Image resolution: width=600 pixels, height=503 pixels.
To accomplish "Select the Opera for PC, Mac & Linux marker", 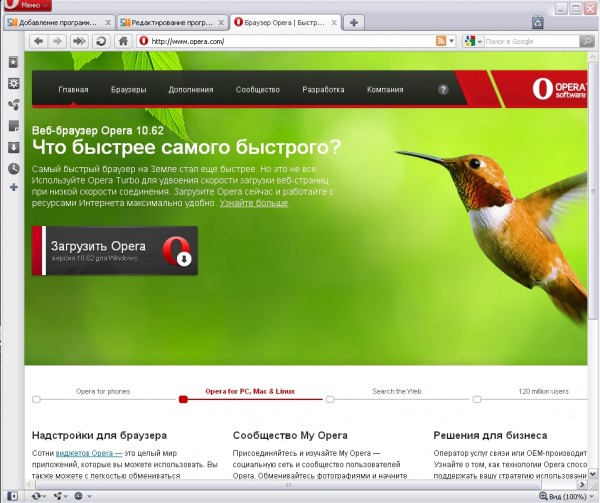I will click(x=183, y=399).
